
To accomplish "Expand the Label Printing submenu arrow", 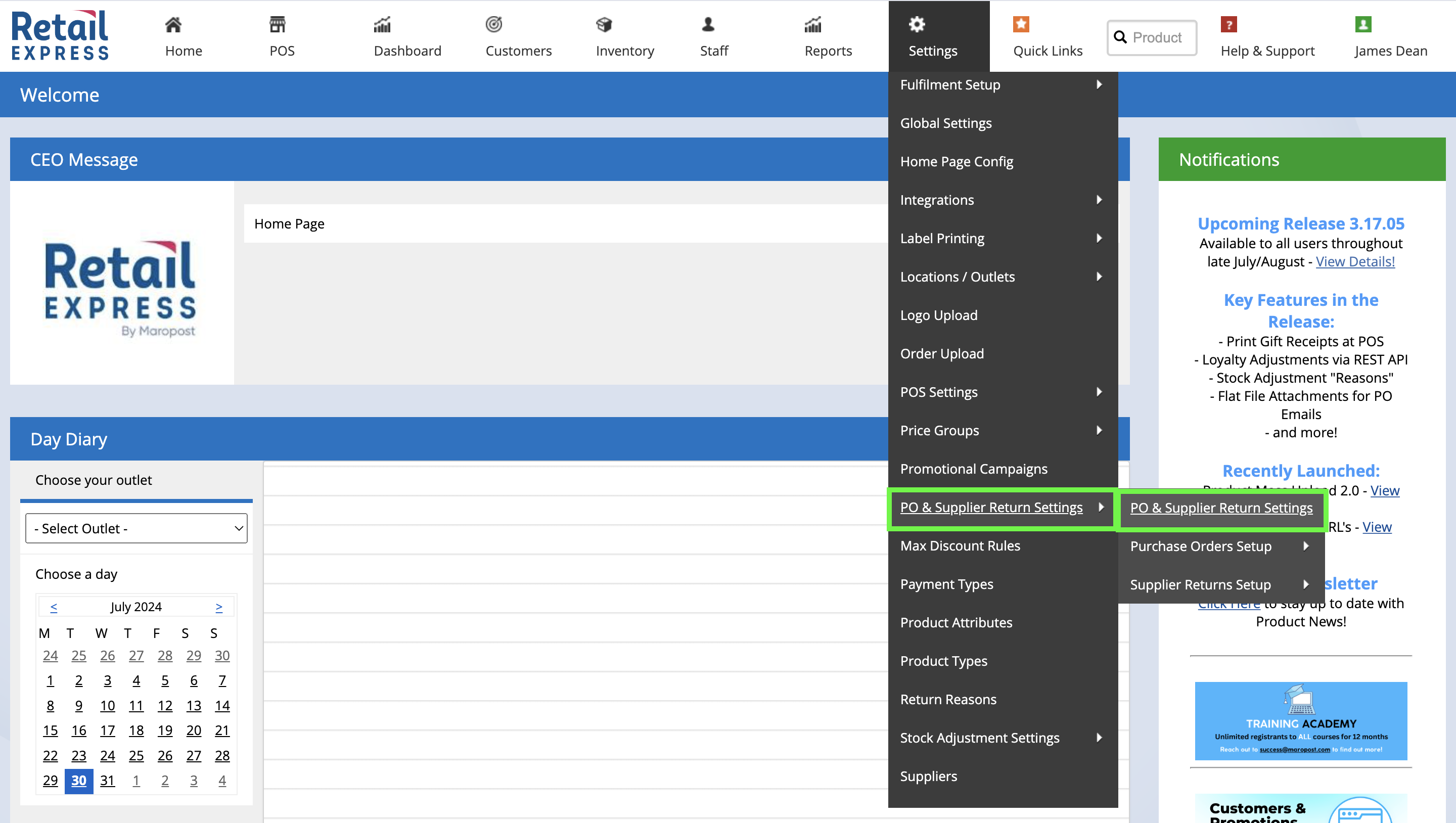I will pos(1099,238).
